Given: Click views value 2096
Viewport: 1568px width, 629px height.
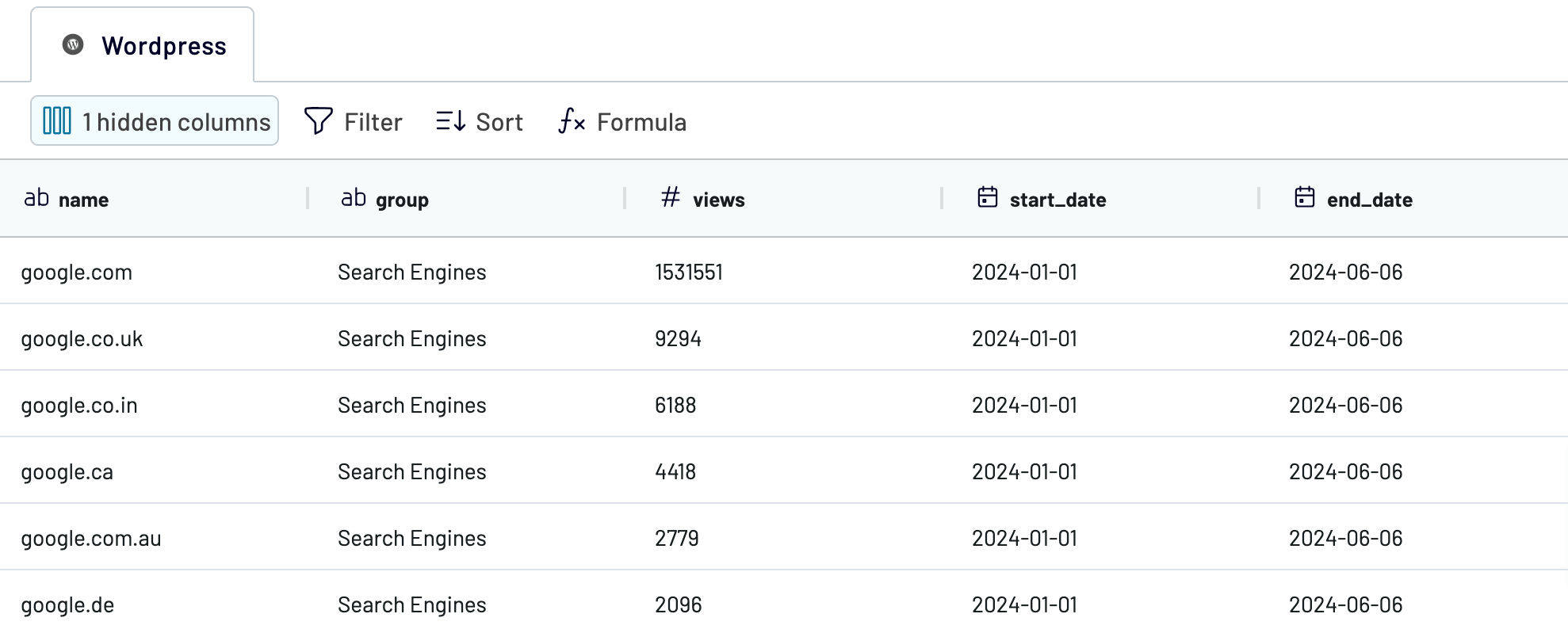Looking at the screenshot, I should point(679,605).
